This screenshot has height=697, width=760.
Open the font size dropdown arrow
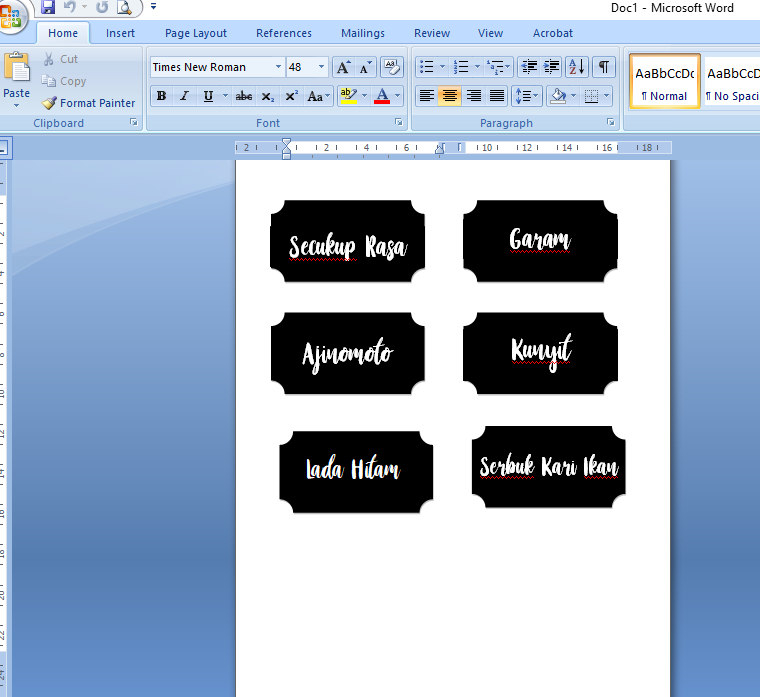(x=321, y=67)
